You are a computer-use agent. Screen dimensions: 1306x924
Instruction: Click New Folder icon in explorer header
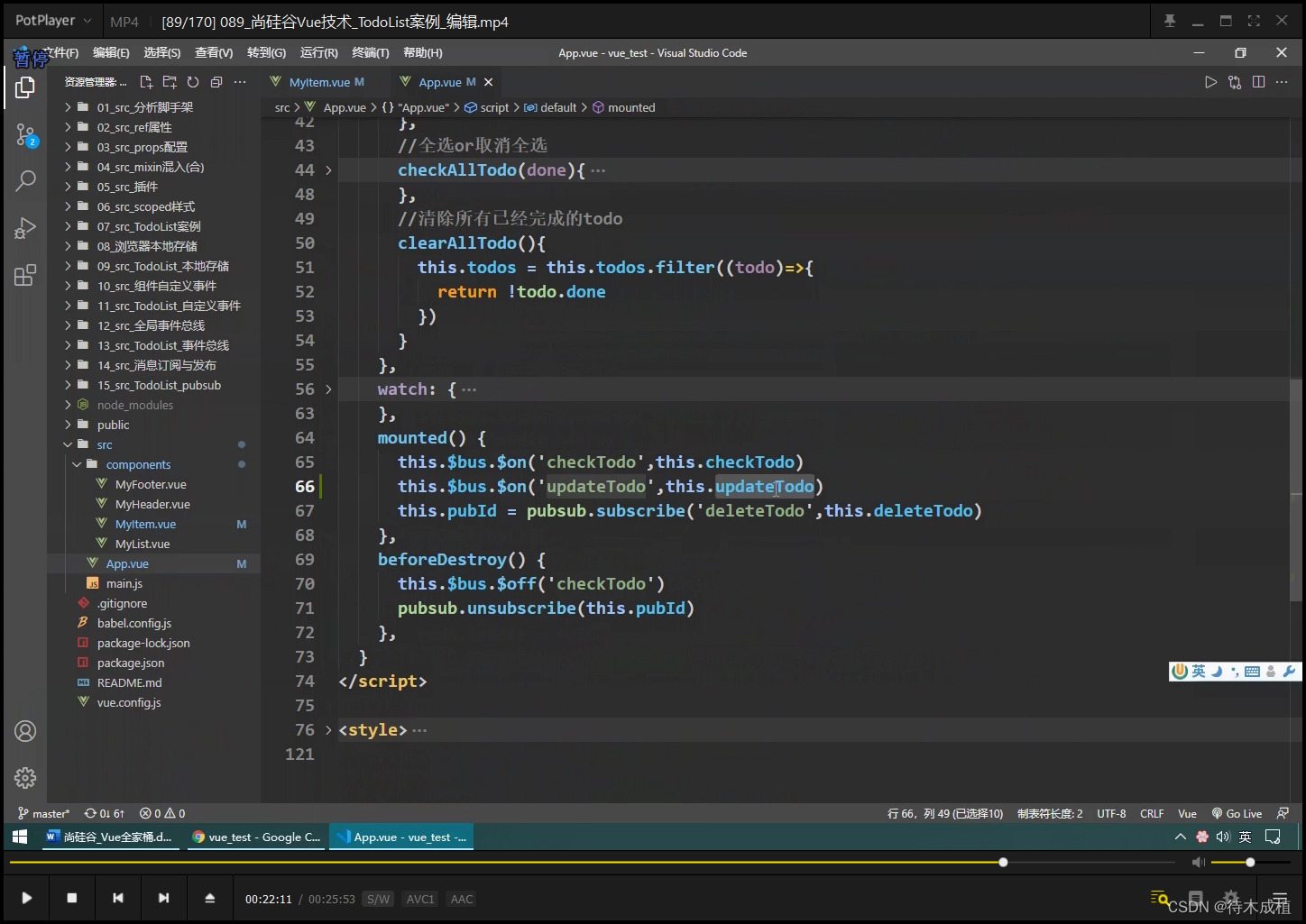coord(170,82)
